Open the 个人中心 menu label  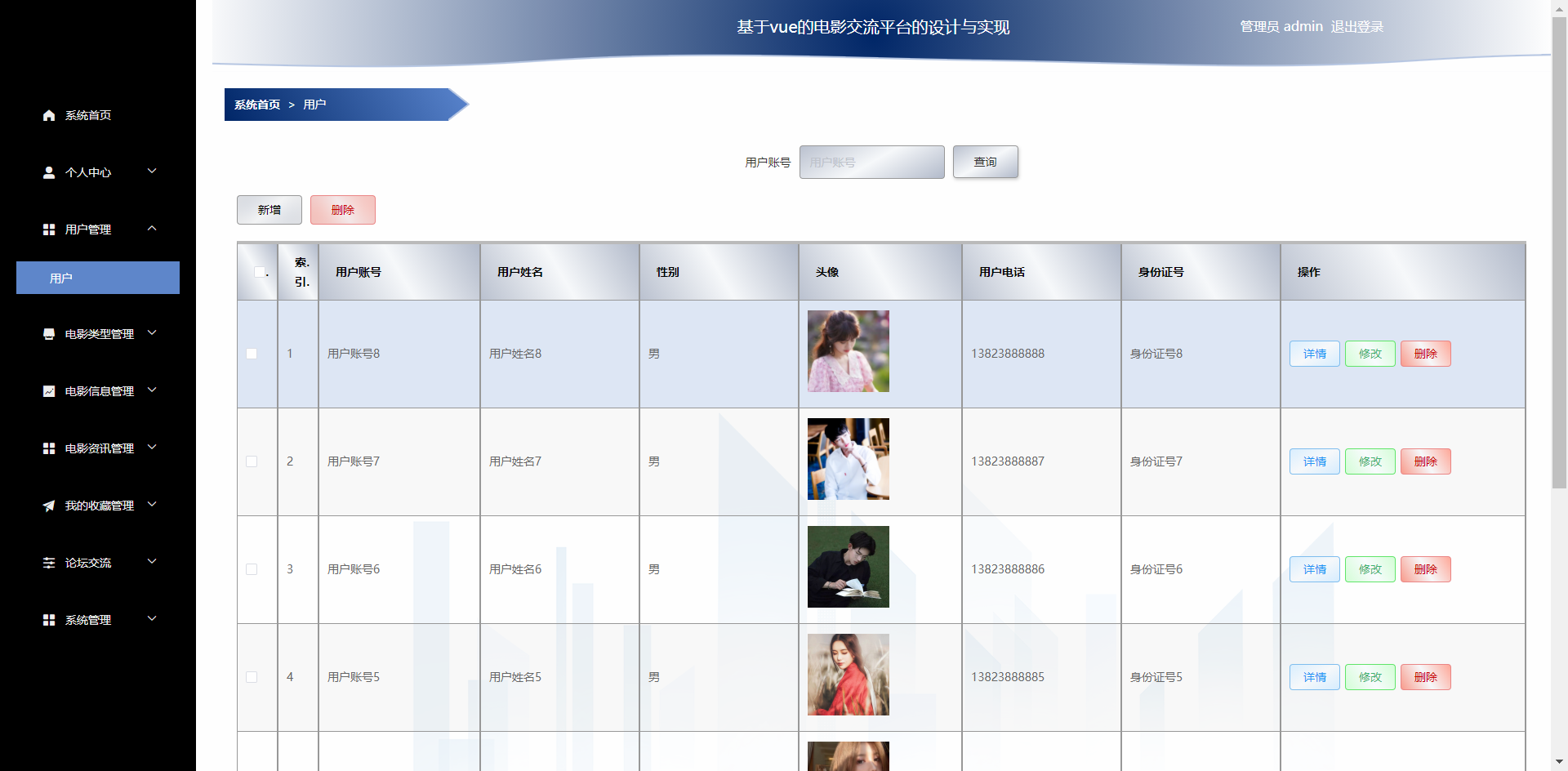coord(88,172)
